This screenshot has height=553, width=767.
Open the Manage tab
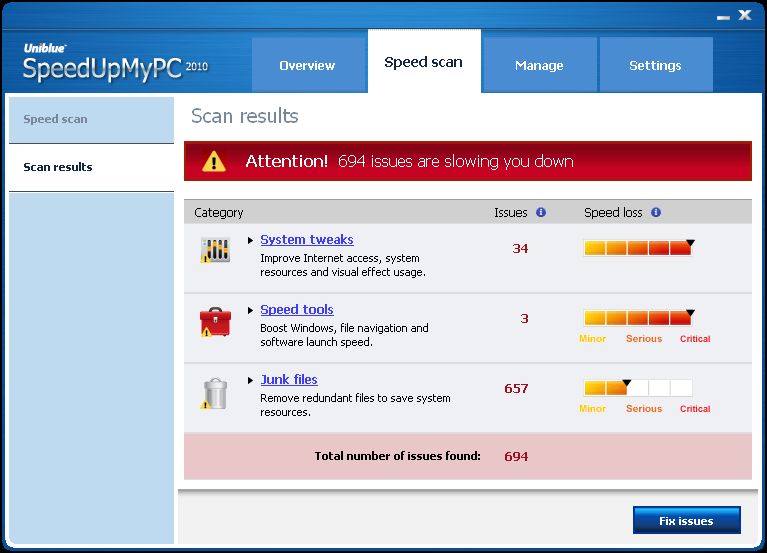coord(539,65)
